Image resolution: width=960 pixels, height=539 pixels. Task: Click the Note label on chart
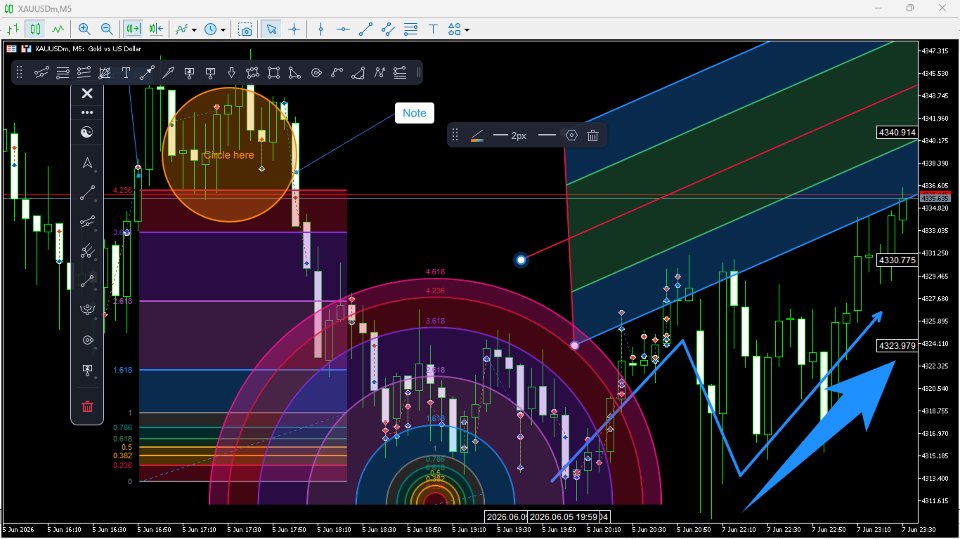pyautogui.click(x=414, y=113)
